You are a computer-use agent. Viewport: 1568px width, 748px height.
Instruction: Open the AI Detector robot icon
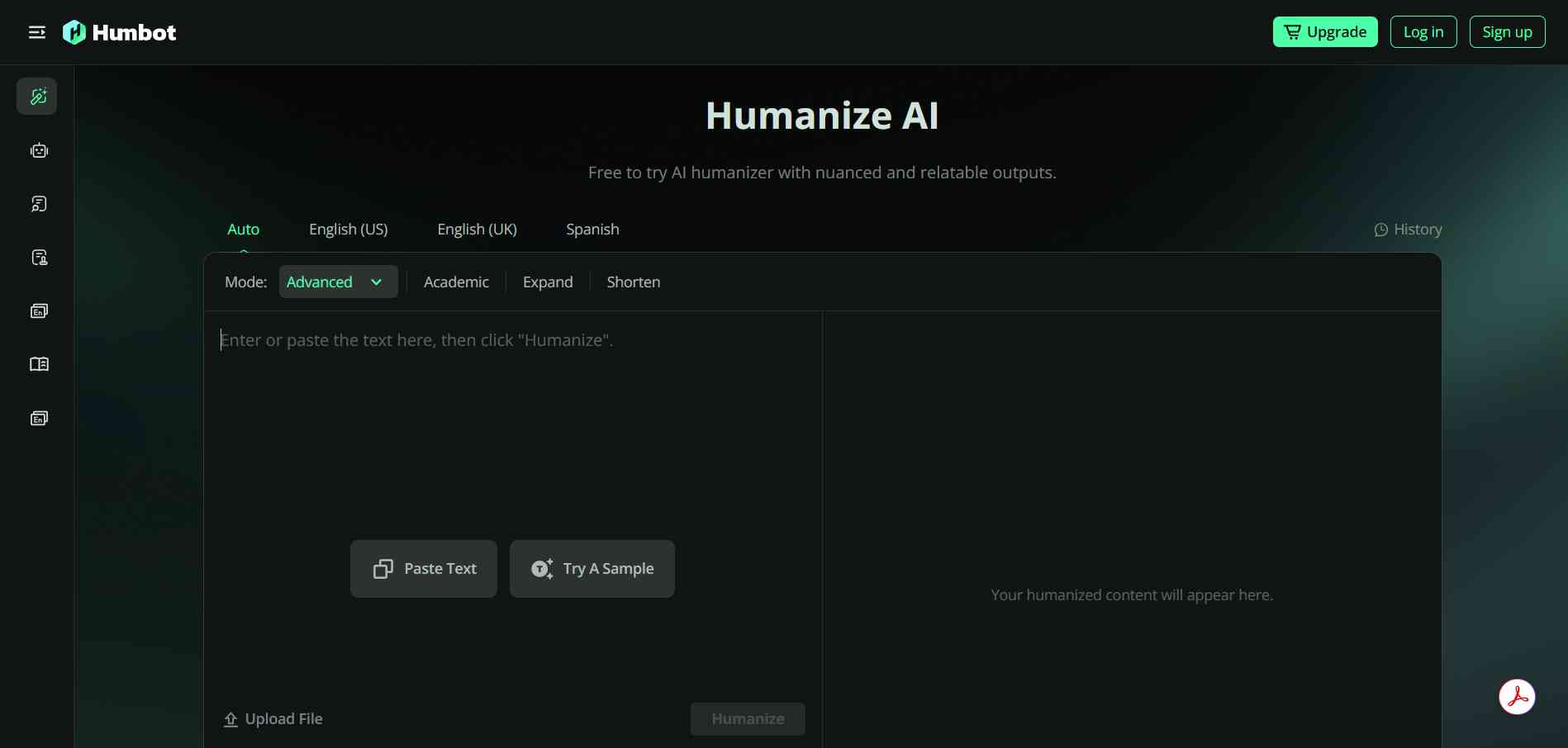[x=39, y=150]
